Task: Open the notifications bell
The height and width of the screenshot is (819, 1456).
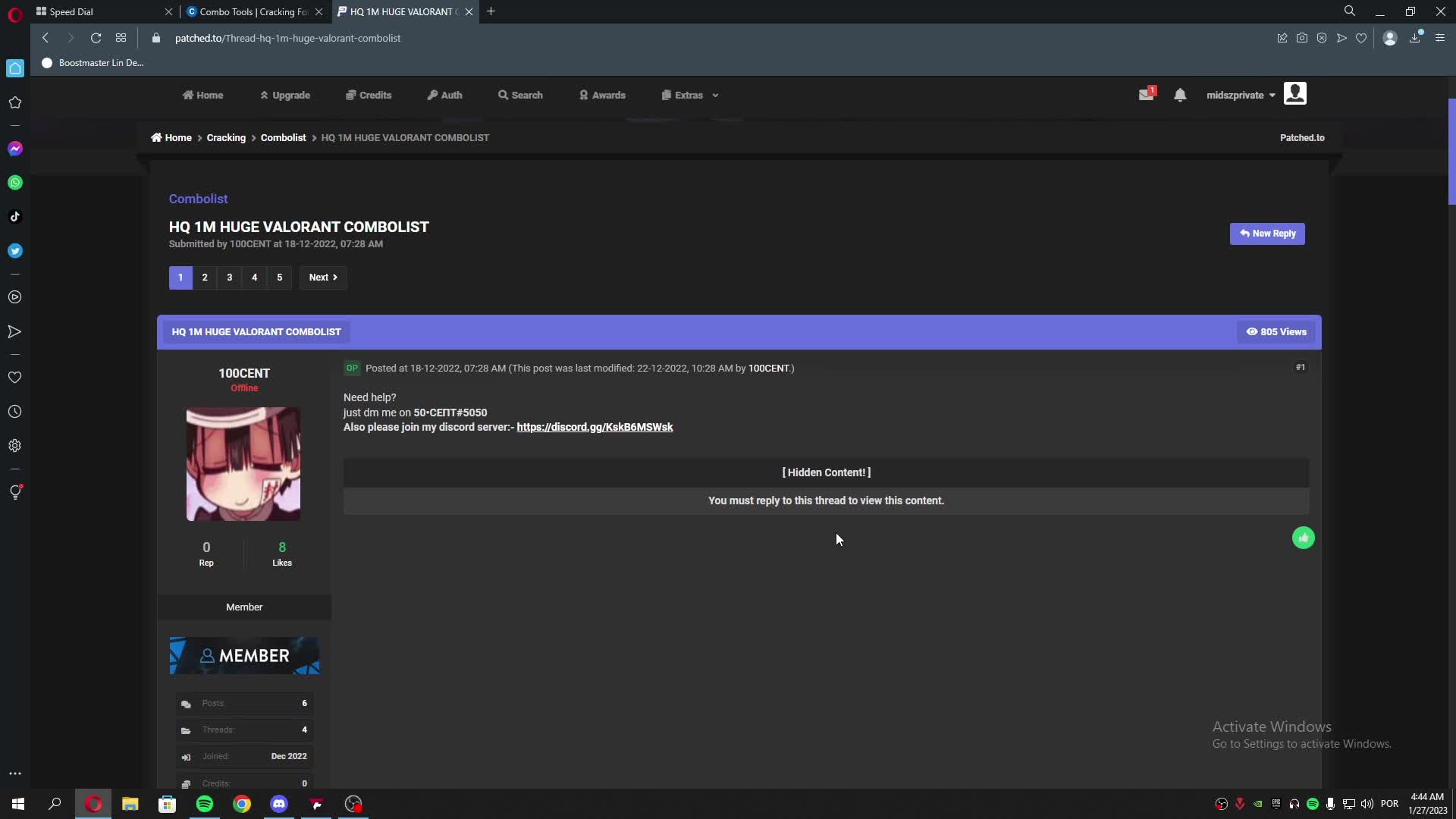Action: [1180, 95]
